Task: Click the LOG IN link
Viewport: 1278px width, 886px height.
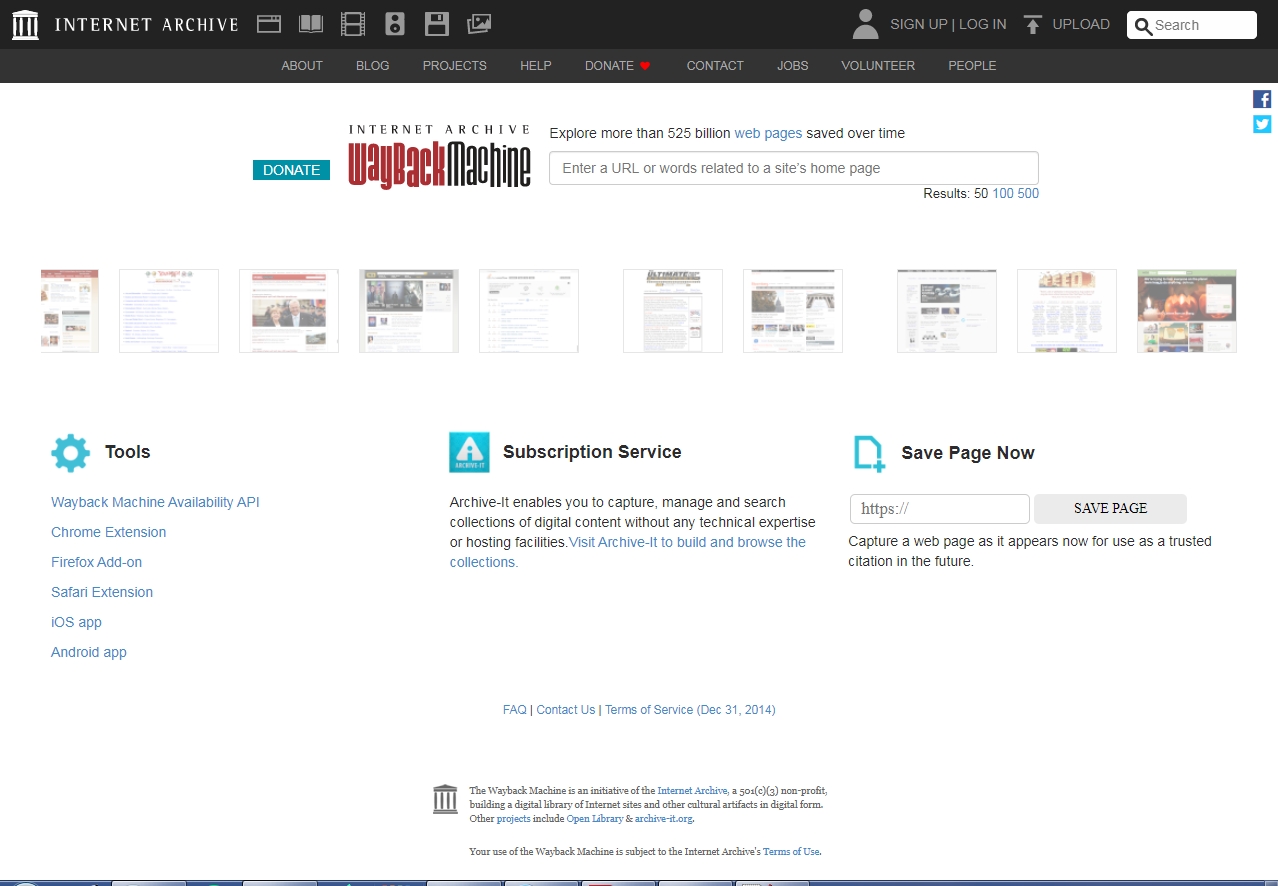Action: point(983,24)
